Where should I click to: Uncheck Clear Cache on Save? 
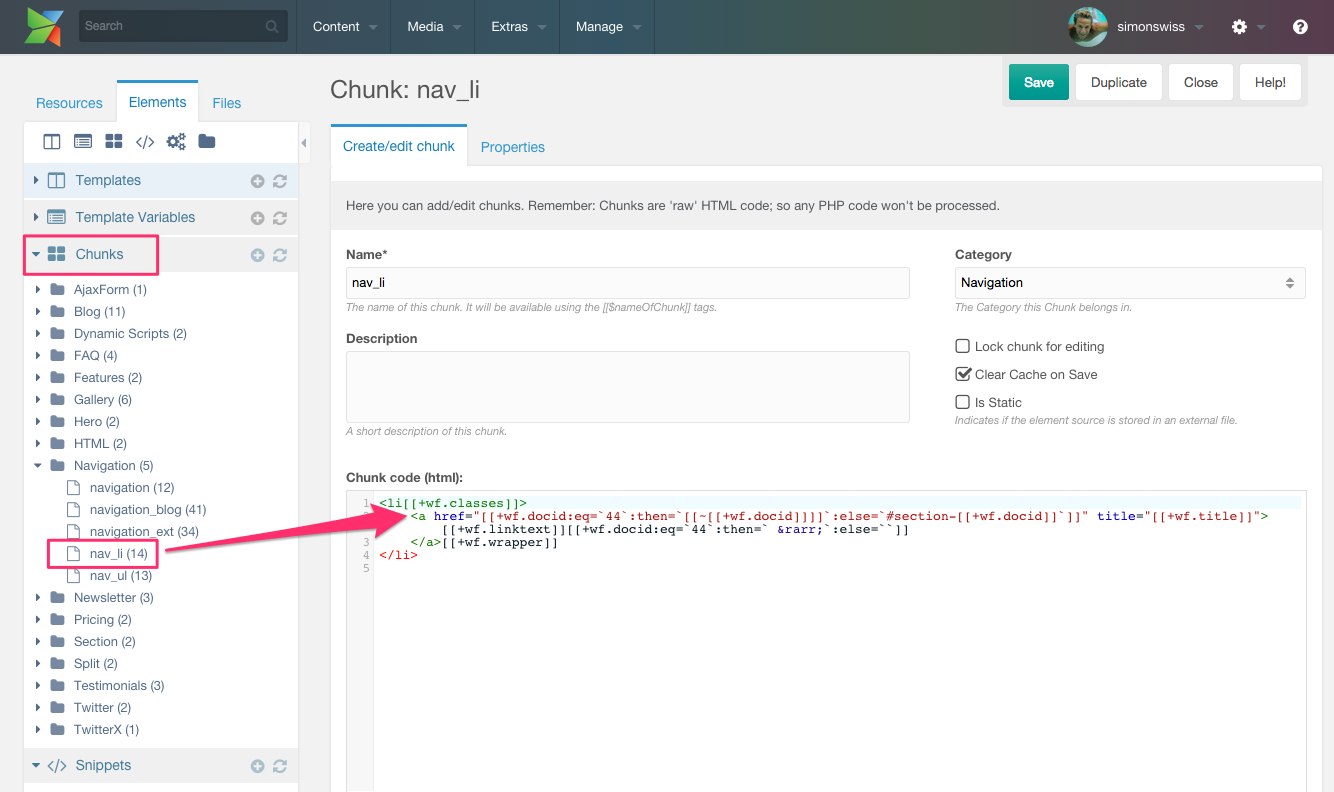[963, 374]
